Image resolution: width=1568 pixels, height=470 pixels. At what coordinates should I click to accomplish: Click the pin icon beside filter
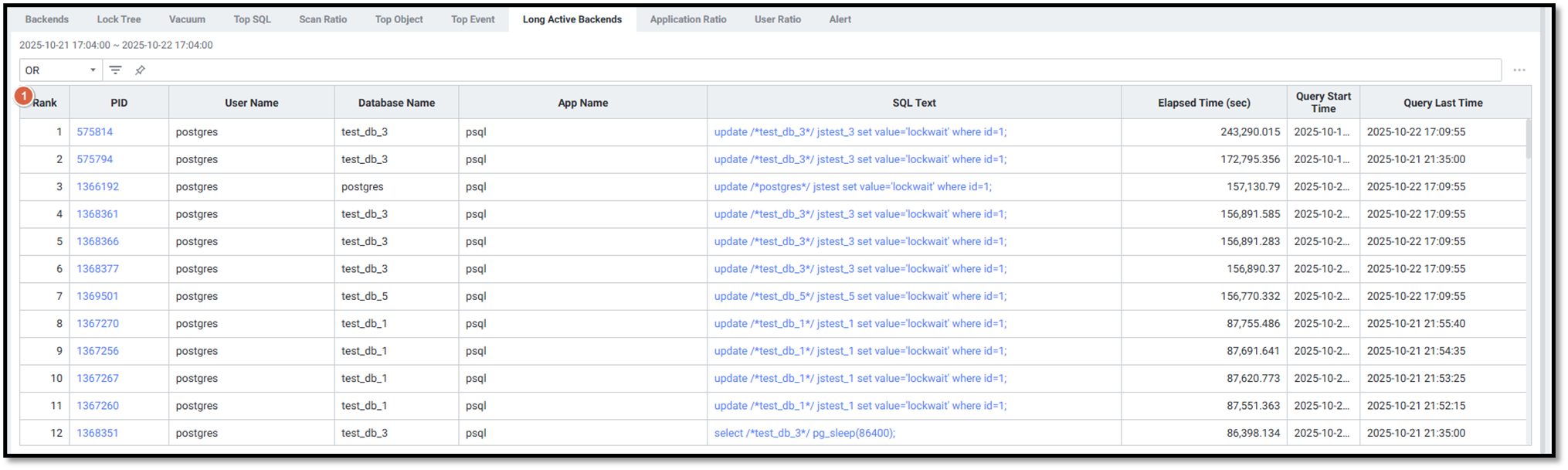point(140,70)
